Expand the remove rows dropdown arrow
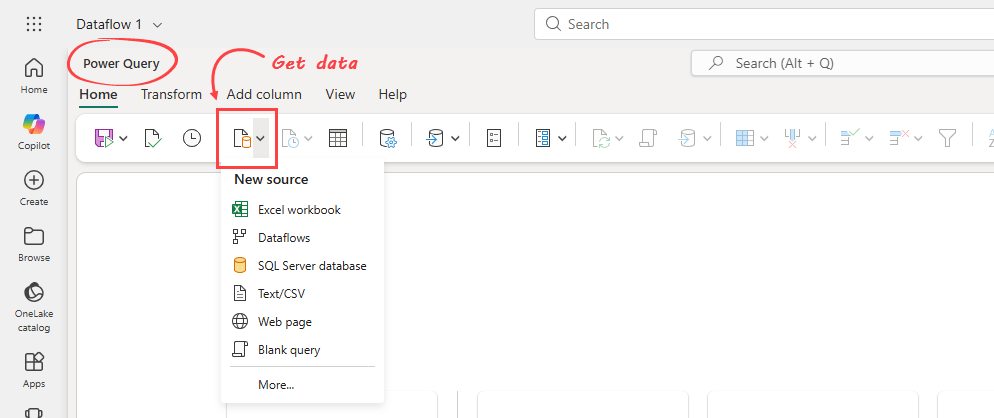 pyautogui.click(x=919, y=138)
